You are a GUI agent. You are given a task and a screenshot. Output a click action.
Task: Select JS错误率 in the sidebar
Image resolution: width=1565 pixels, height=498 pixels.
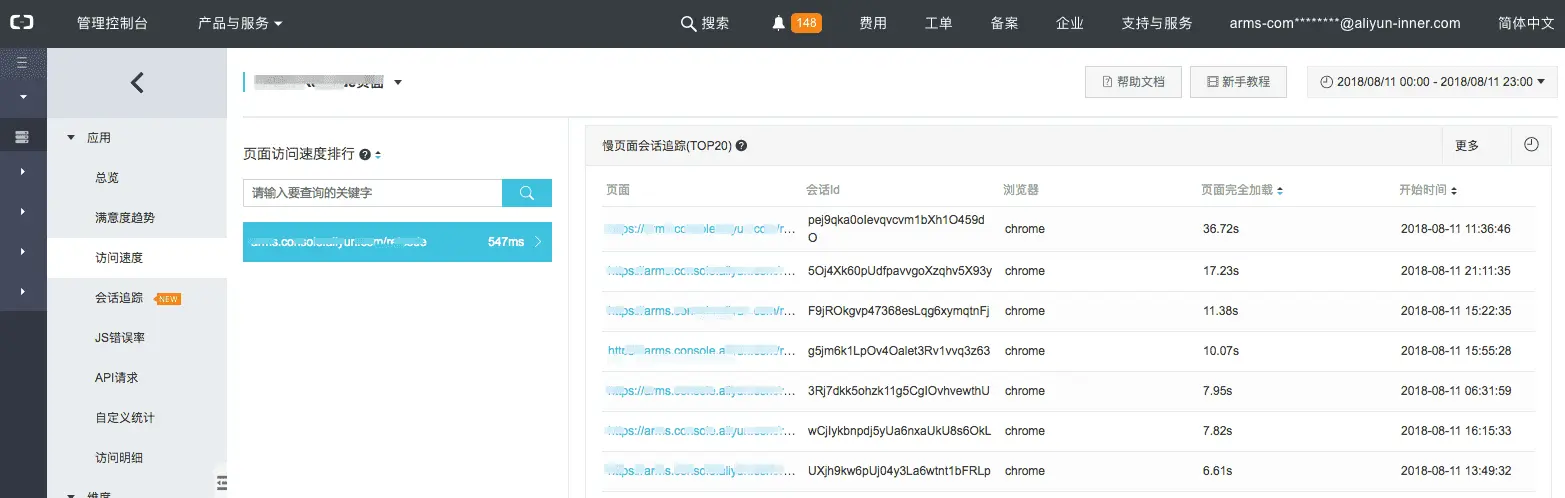coord(120,338)
